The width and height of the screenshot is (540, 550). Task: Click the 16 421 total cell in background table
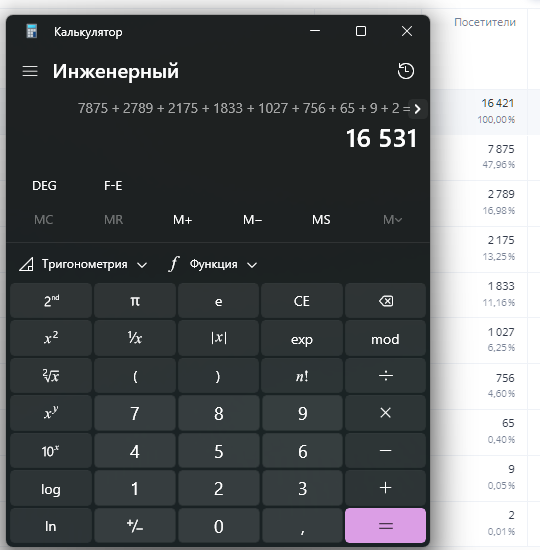tap(497, 103)
